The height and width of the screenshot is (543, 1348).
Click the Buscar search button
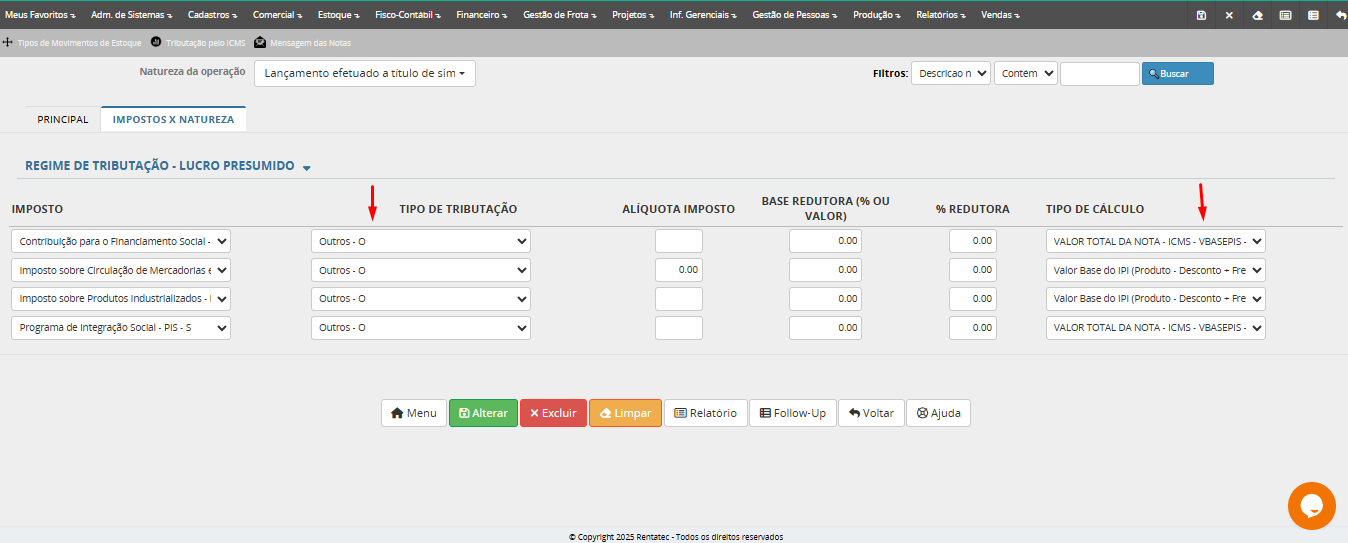point(1177,74)
